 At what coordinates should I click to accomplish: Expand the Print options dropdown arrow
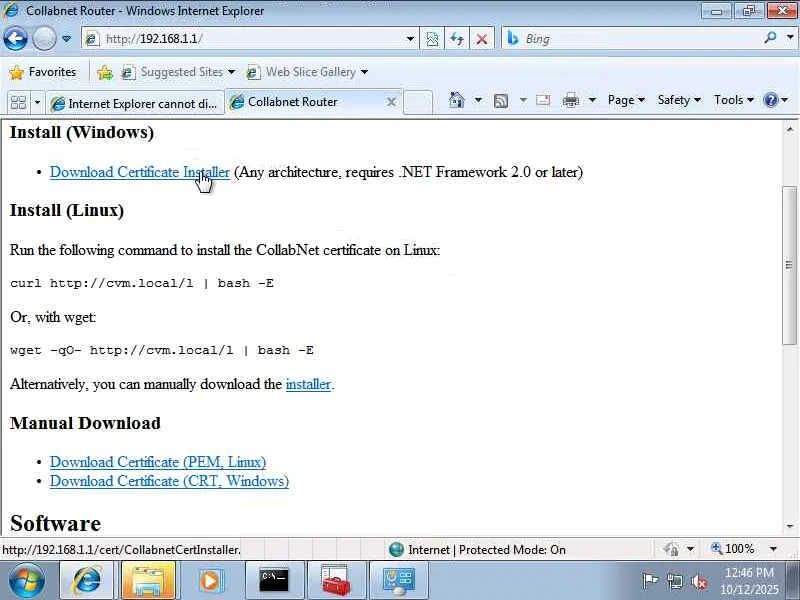pyautogui.click(x=592, y=100)
